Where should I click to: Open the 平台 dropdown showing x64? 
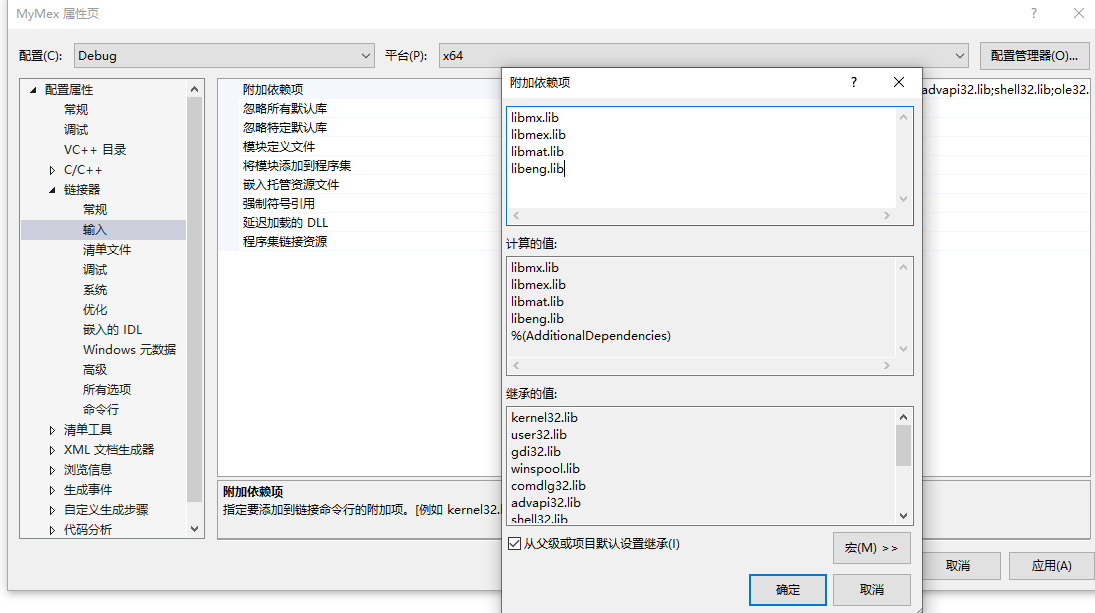point(959,55)
